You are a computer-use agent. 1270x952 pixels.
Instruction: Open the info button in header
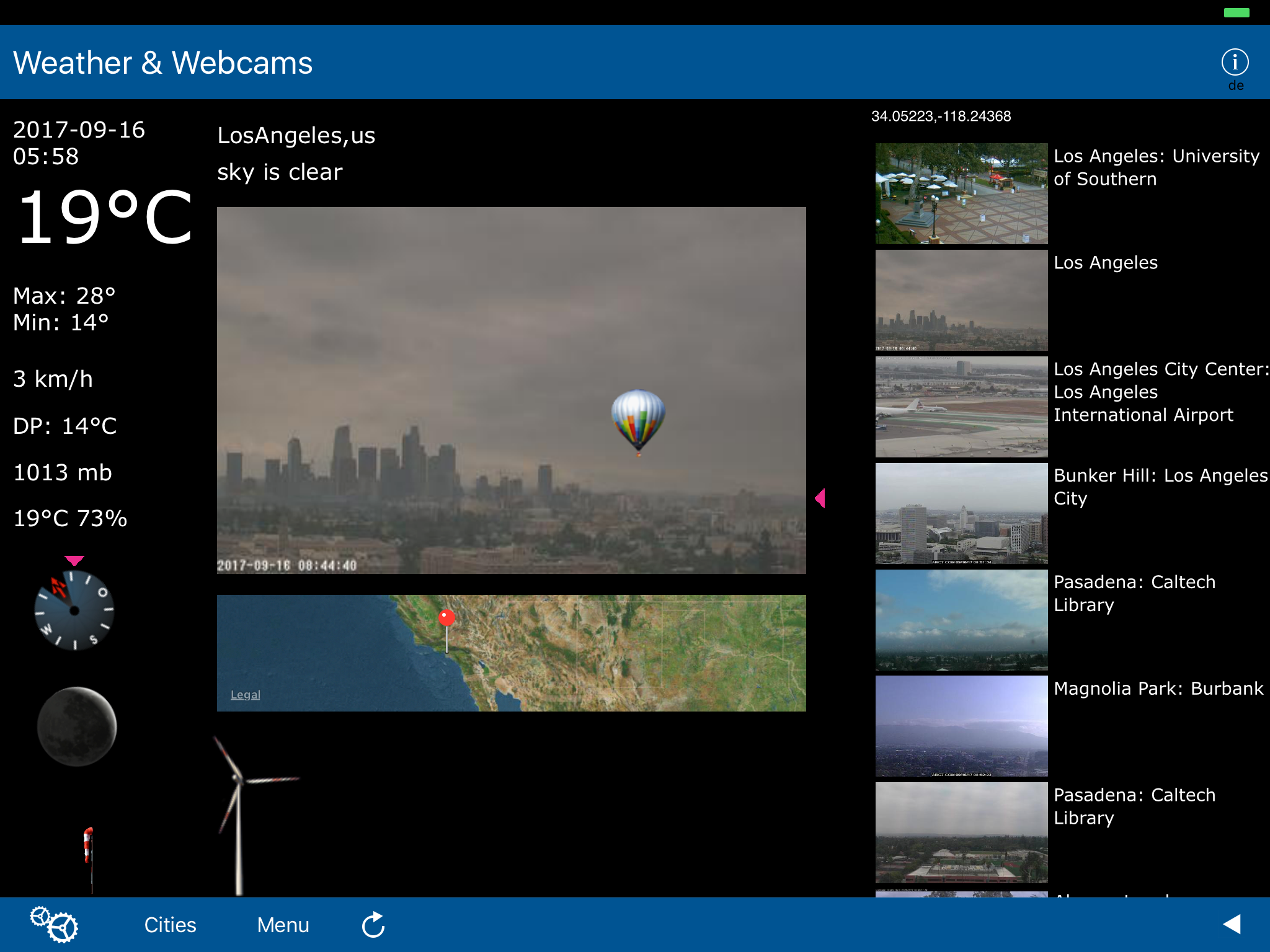coord(1234,62)
